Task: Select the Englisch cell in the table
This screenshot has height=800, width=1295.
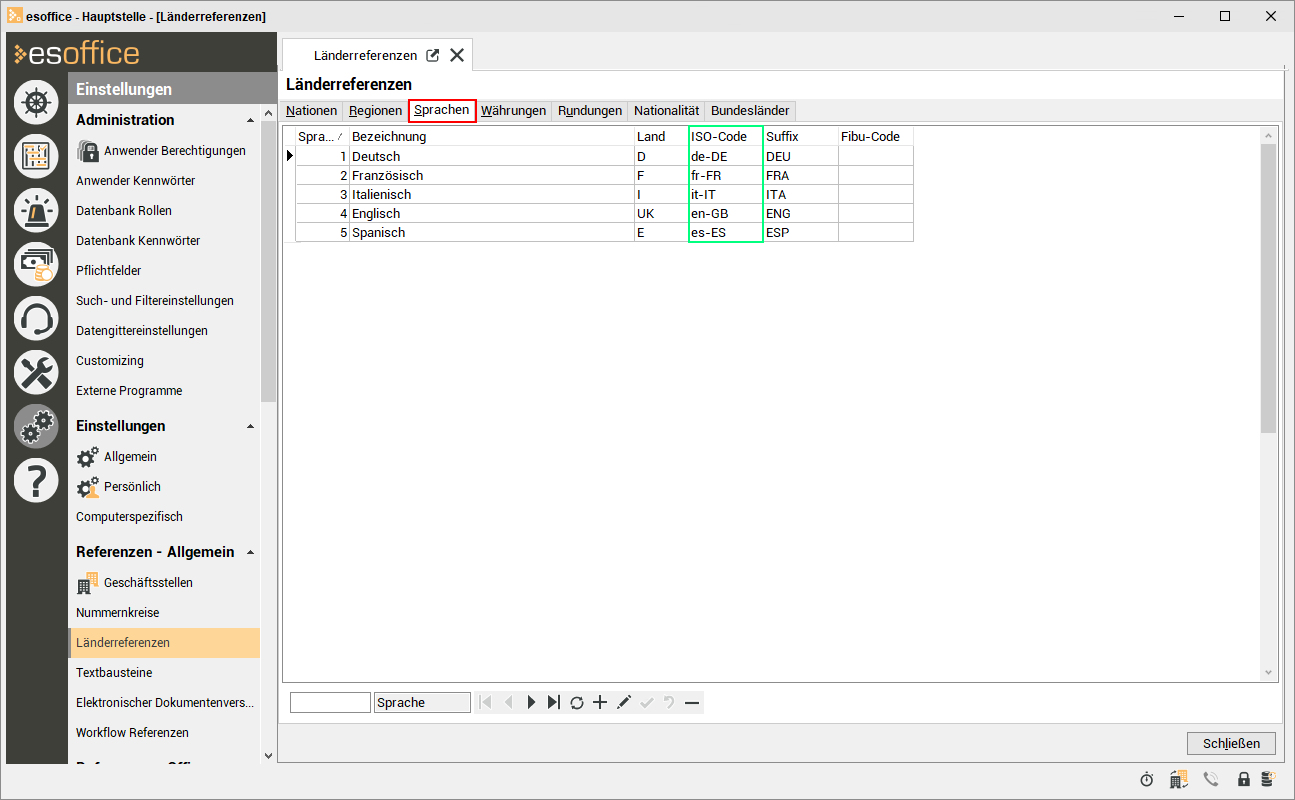Action: (x=491, y=214)
